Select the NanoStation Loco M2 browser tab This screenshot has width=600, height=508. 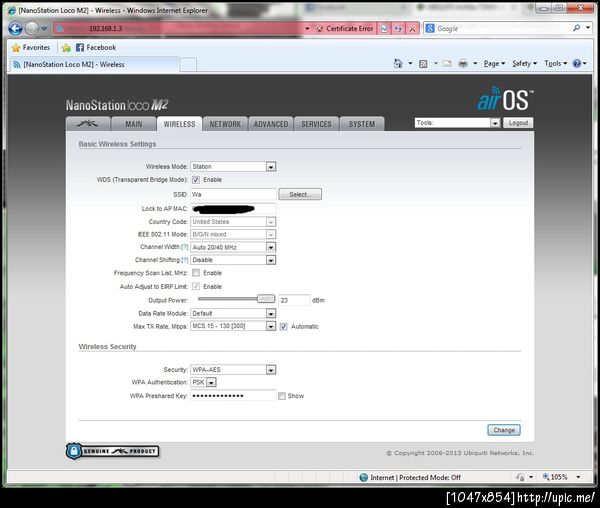coord(94,64)
